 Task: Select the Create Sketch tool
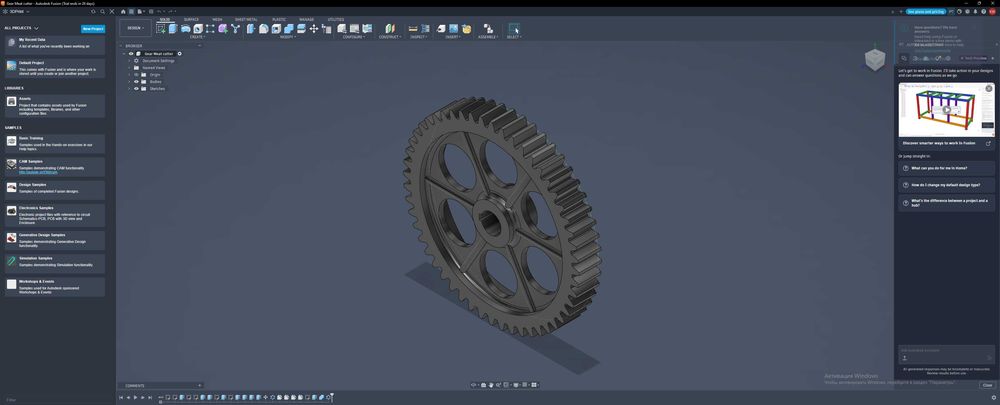[160, 29]
